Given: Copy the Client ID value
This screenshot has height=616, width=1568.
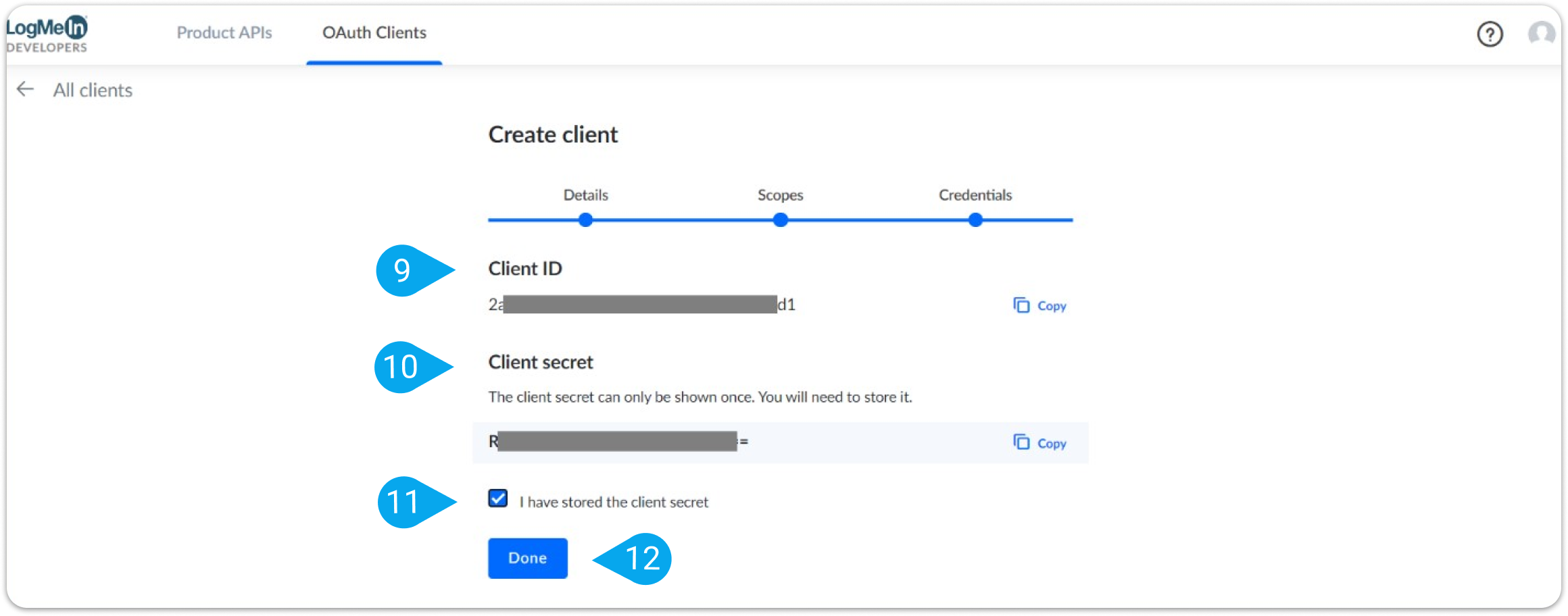Looking at the screenshot, I should pos(1040,305).
